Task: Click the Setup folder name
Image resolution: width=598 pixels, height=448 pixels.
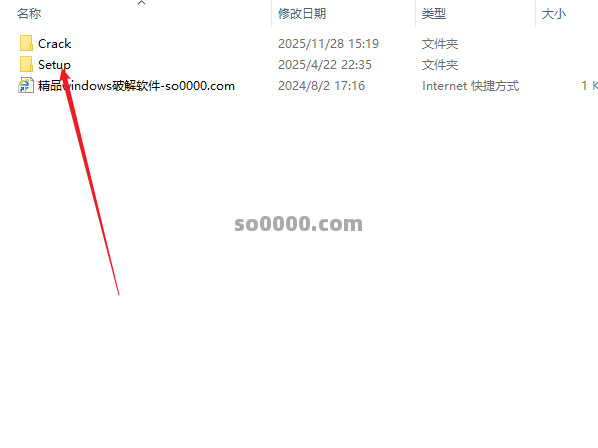Action: 54,65
